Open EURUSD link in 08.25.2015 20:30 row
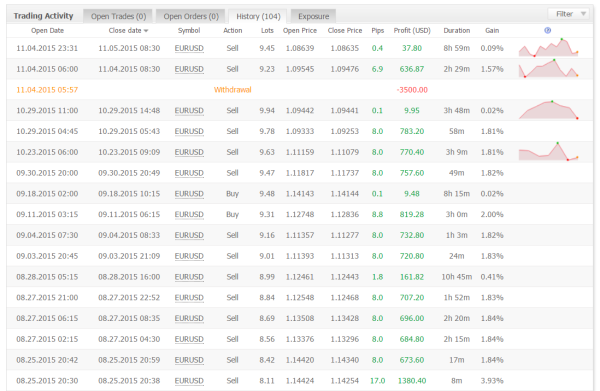Image resolution: width=600 pixels, height=391 pixels. coord(189,381)
